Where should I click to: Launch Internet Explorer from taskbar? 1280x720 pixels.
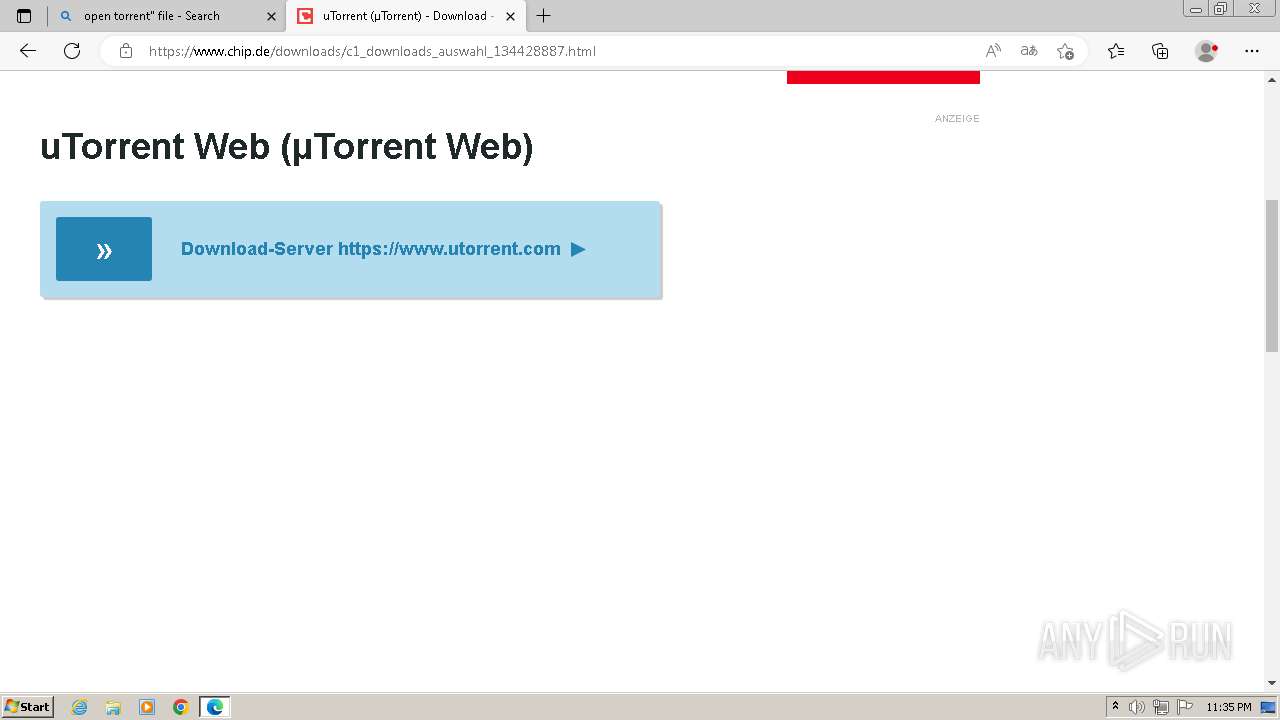click(x=80, y=707)
